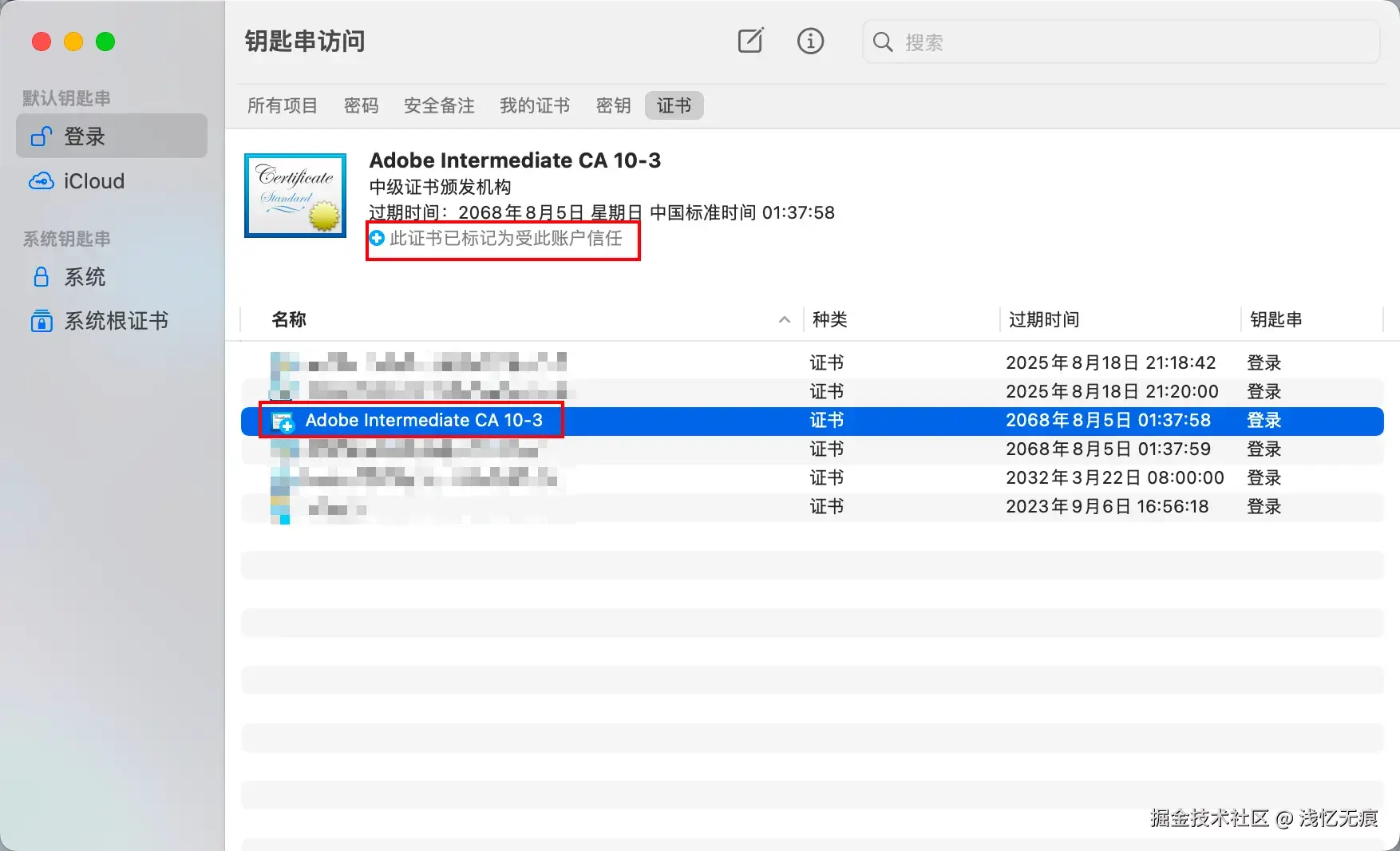Click the compose new item icon
Image resolution: width=1400 pixels, height=851 pixels.
pyautogui.click(x=750, y=41)
